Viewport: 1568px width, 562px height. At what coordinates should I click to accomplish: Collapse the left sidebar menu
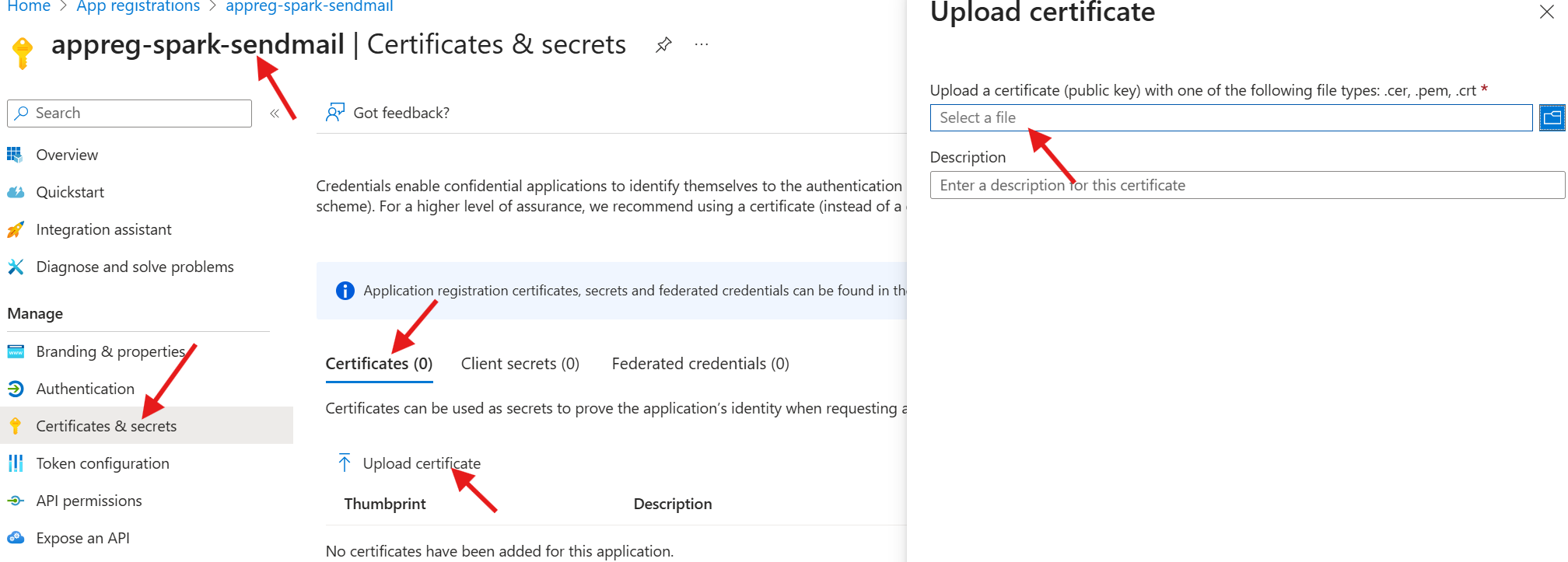coord(275,113)
